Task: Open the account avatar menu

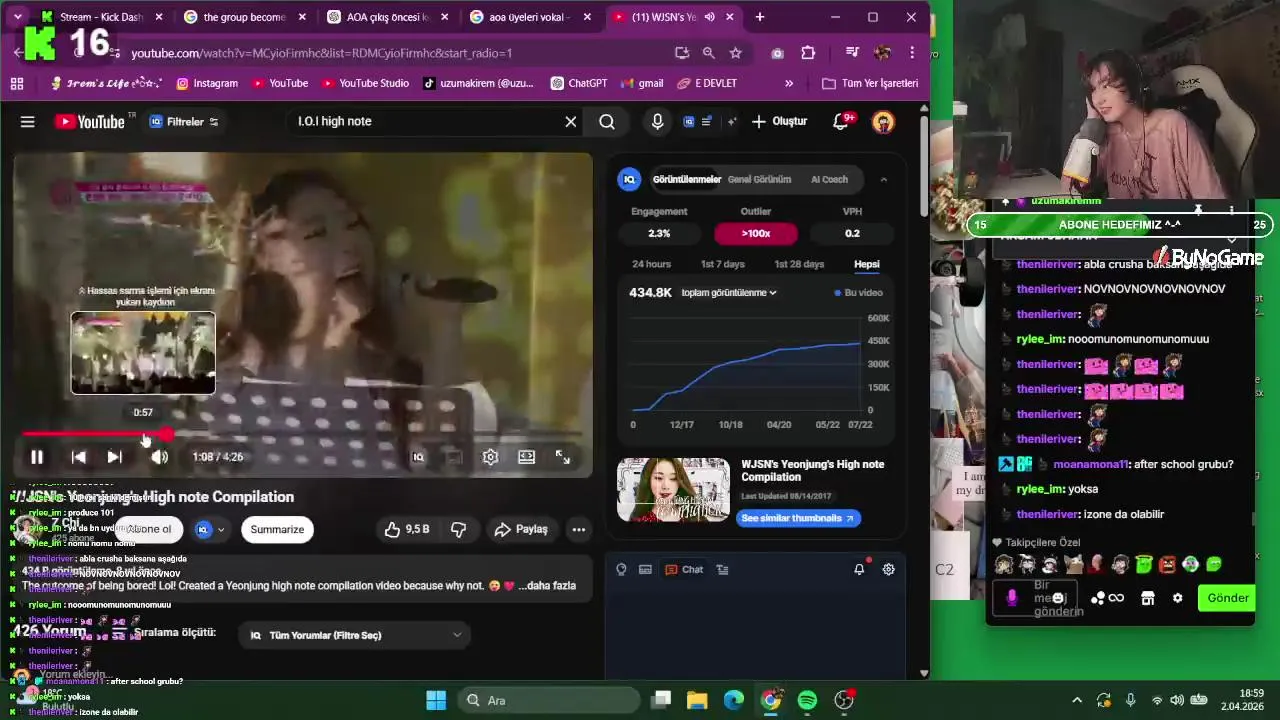Action: coord(883,122)
